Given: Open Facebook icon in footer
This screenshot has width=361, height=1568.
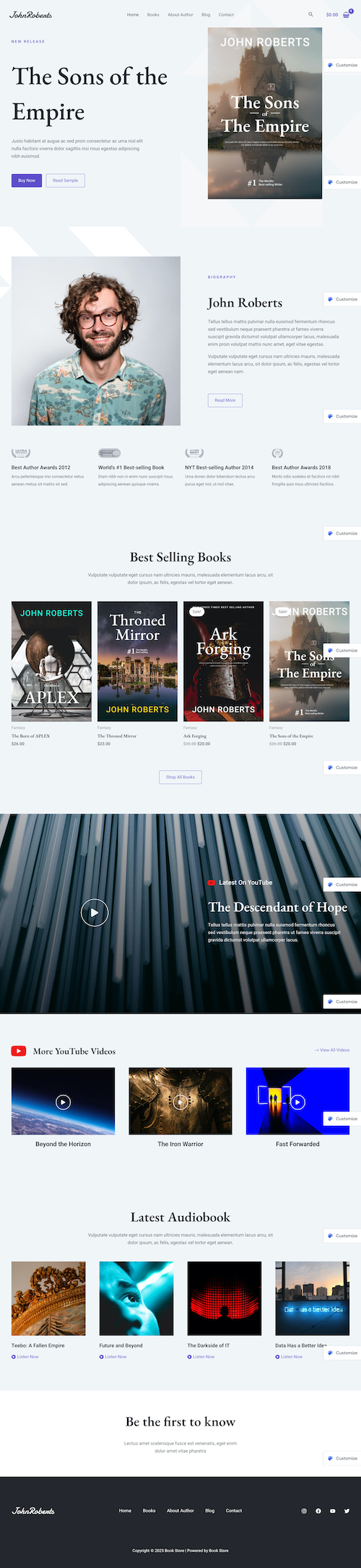Looking at the screenshot, I should (318, 1511).
